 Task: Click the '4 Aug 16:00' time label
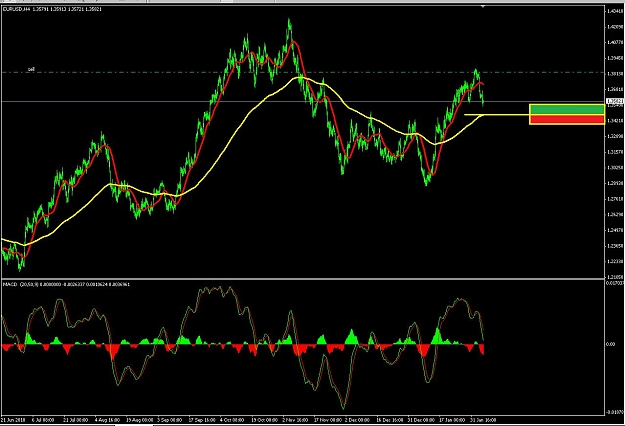tap(107, 420)
